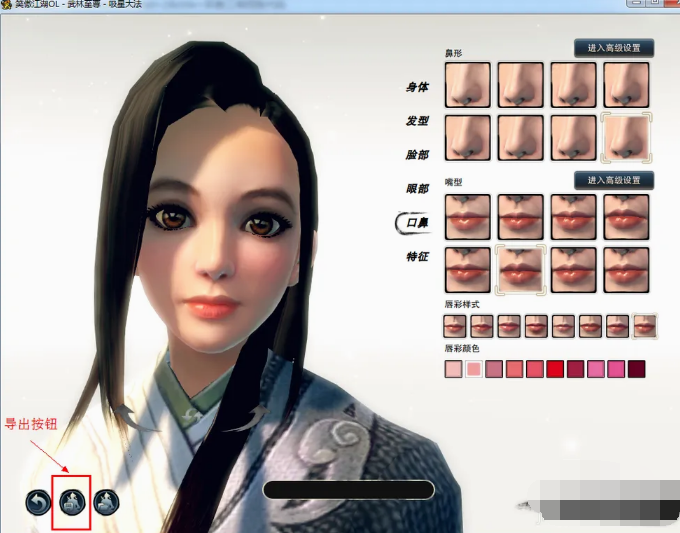
Task: Choose first nose shape in top row
Action: [x=468, y=85]
